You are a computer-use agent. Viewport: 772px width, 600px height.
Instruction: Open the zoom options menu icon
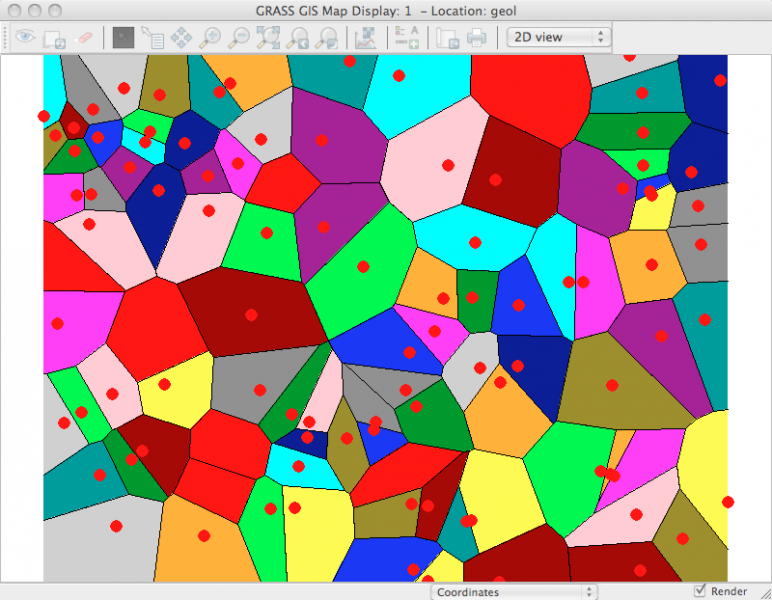click(326, 38)
